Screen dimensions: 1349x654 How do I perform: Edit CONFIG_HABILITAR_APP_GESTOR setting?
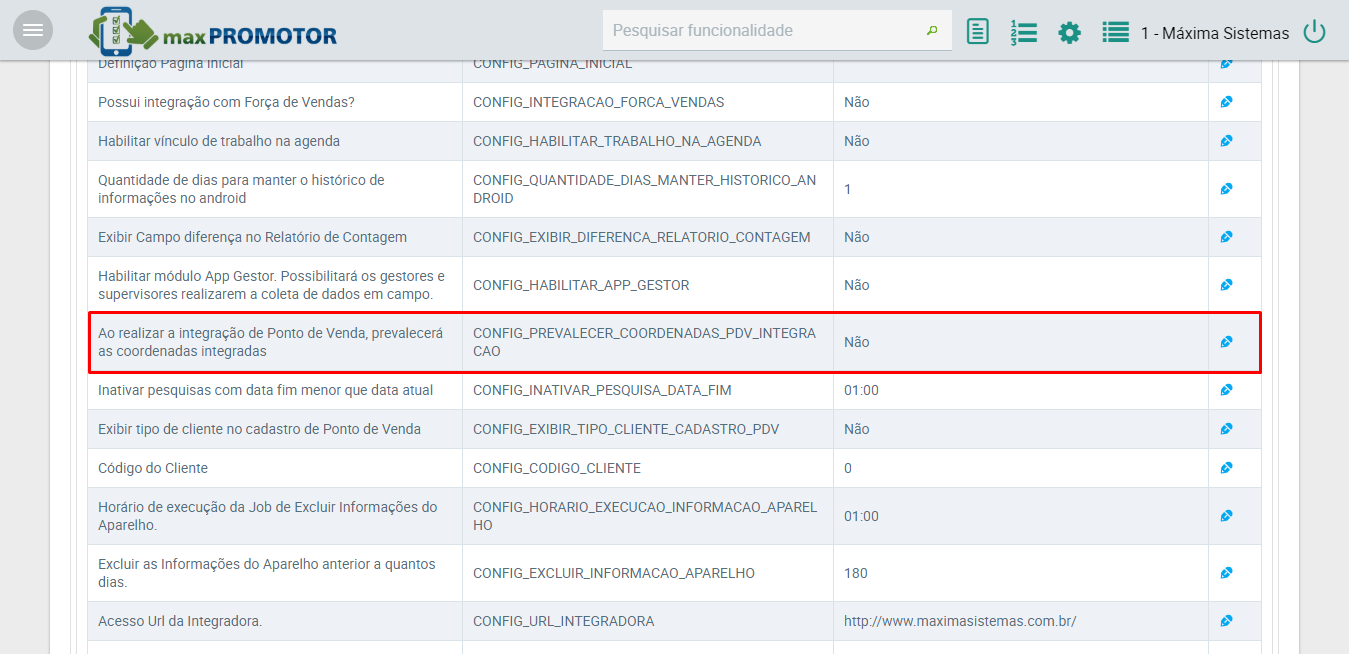(1226, 285)
